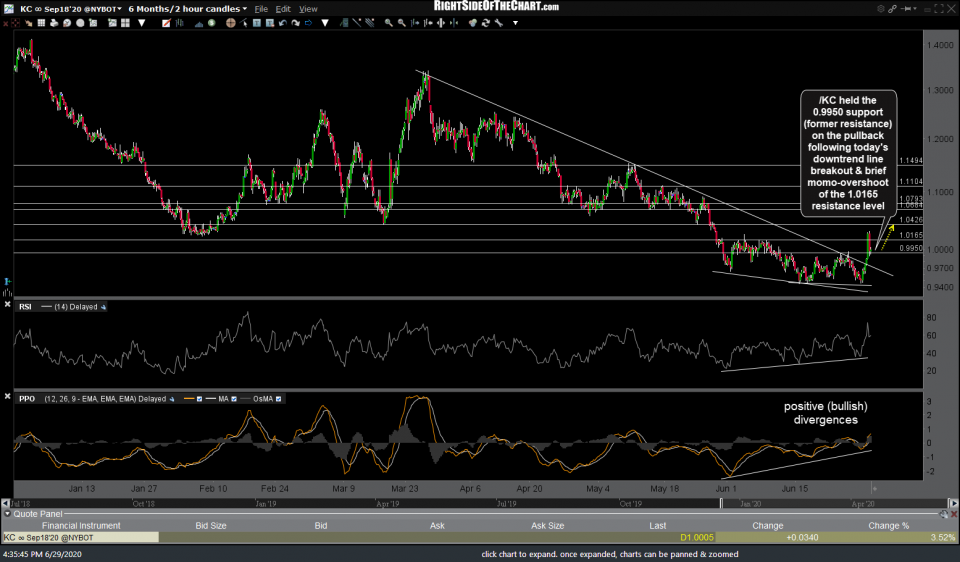The height and width of the screenshot is (562, 960).
Task: Toggle the orange PPO line checkbox
Action: click(199, 399)
